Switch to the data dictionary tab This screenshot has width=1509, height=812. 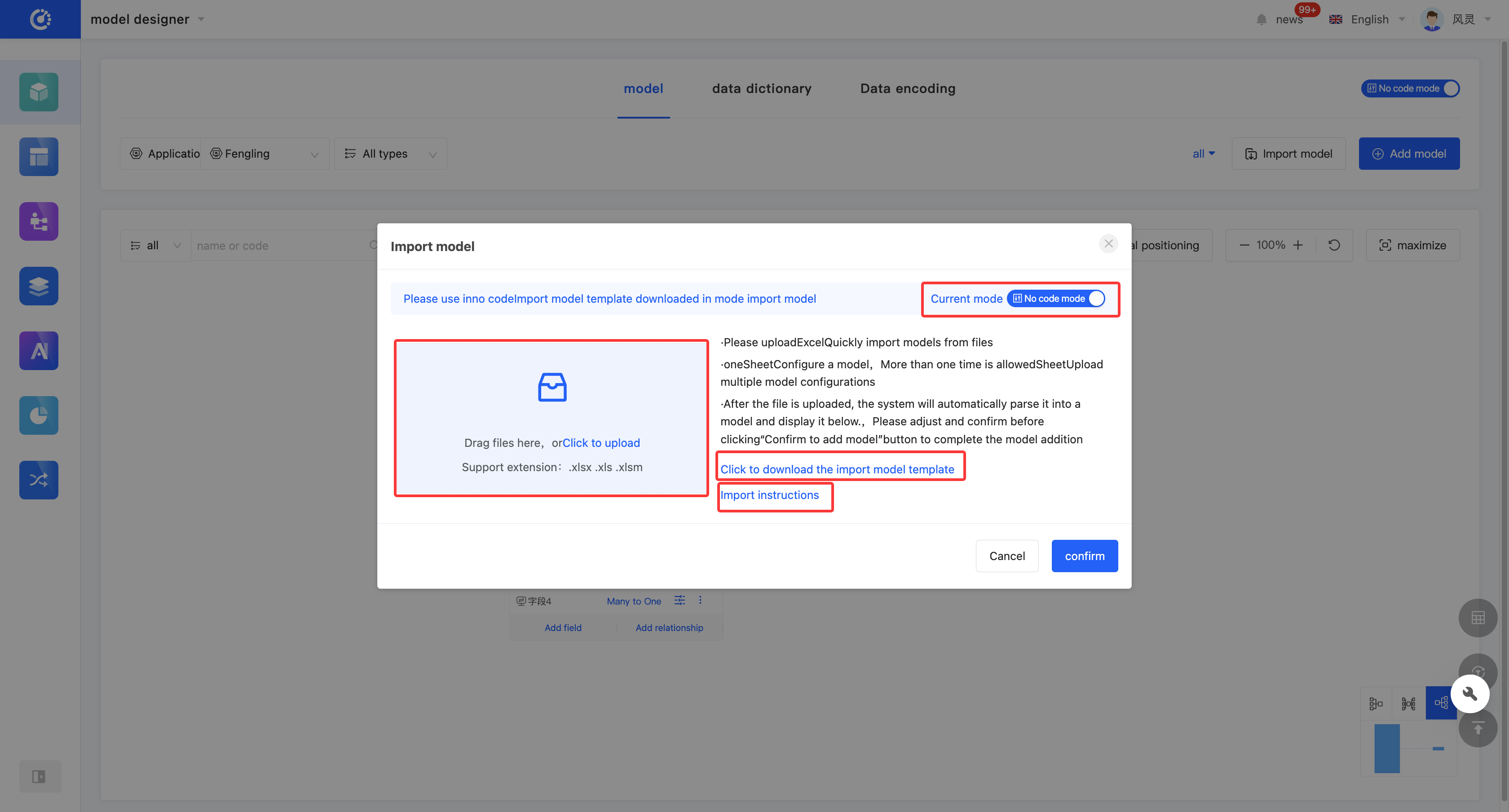762,88
